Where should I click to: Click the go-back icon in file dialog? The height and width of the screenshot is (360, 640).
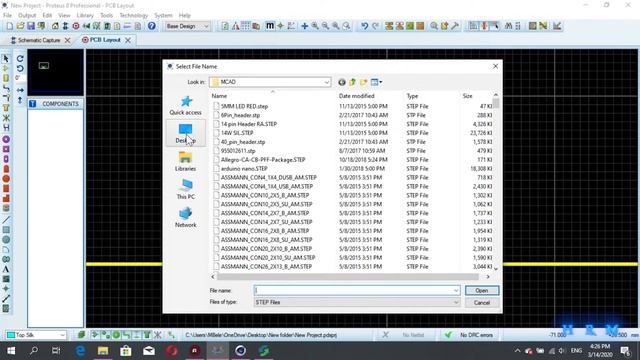tap(342, 82)
